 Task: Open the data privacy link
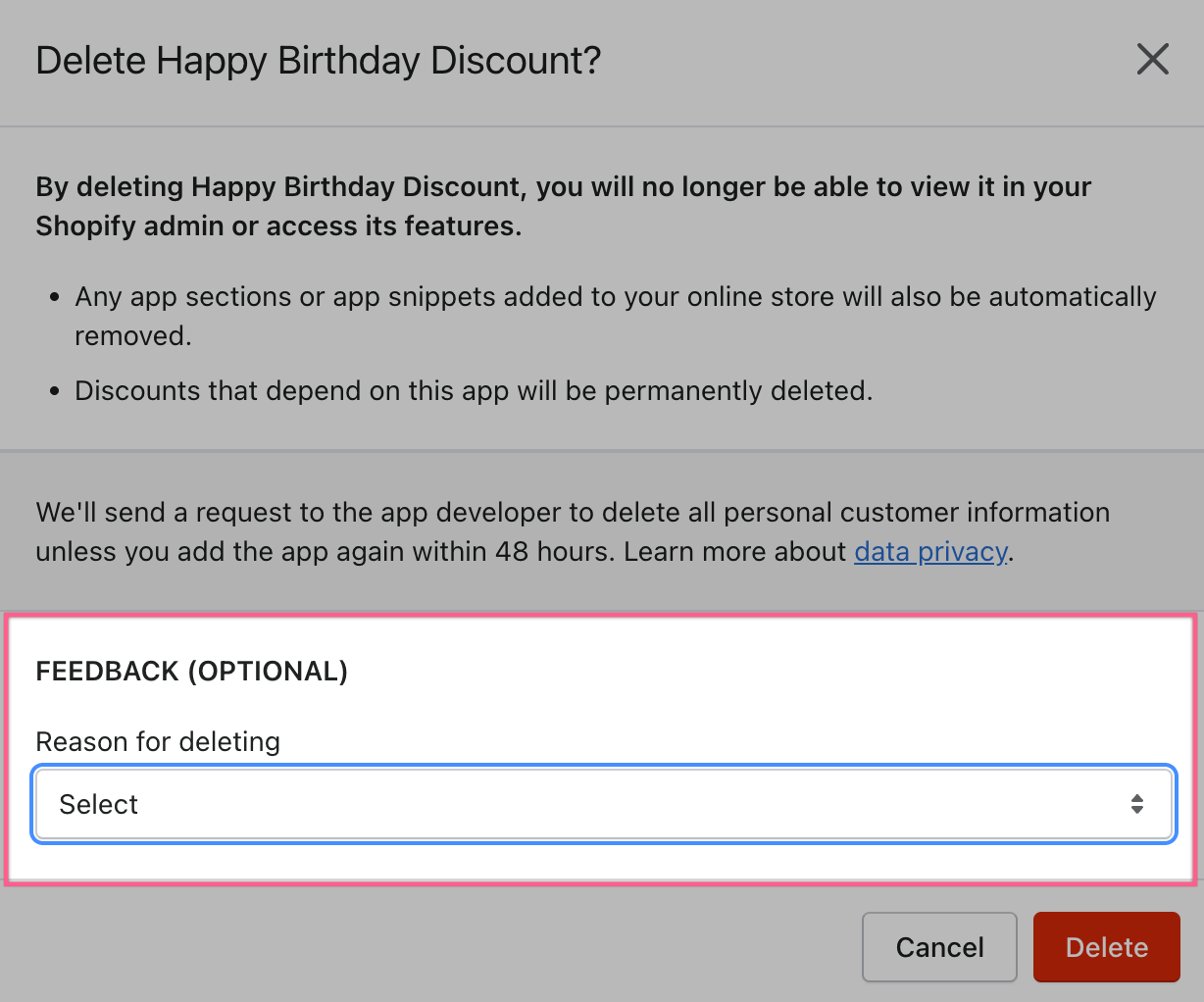(930, 552)
